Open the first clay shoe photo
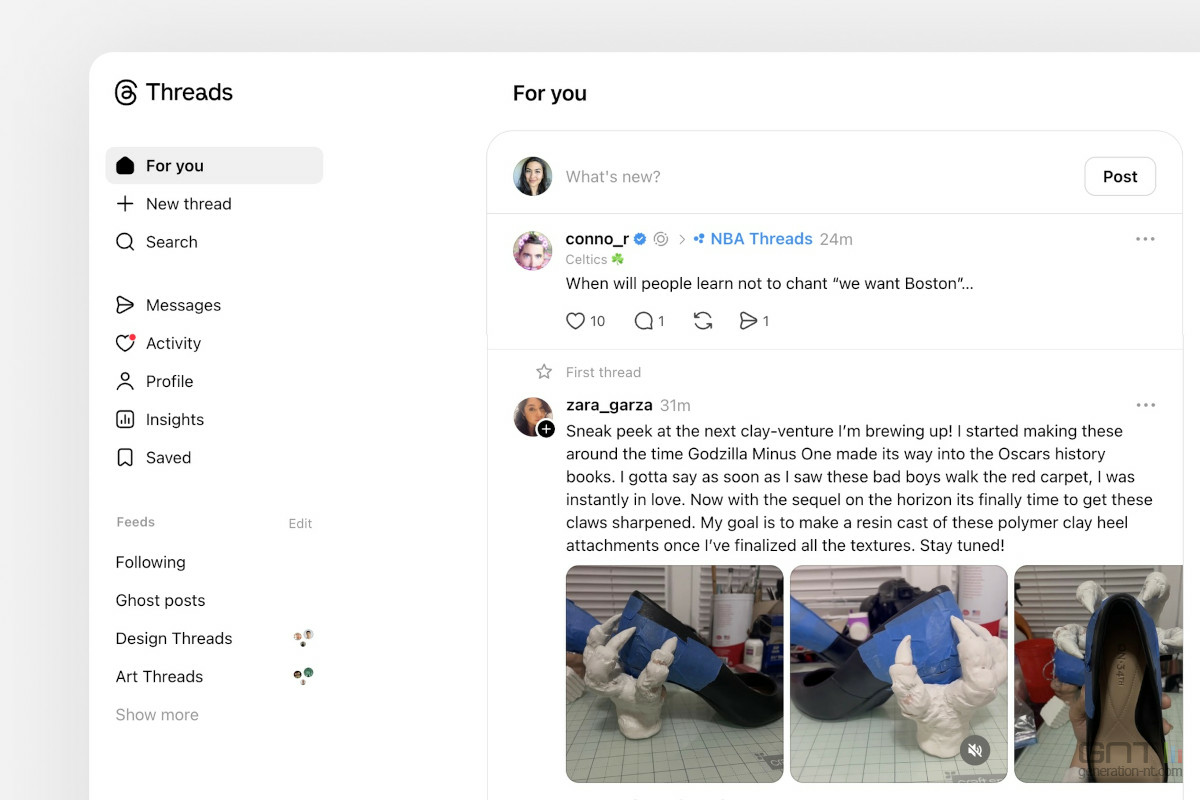This screenshot has width=1200, height=800. (674, 673)
